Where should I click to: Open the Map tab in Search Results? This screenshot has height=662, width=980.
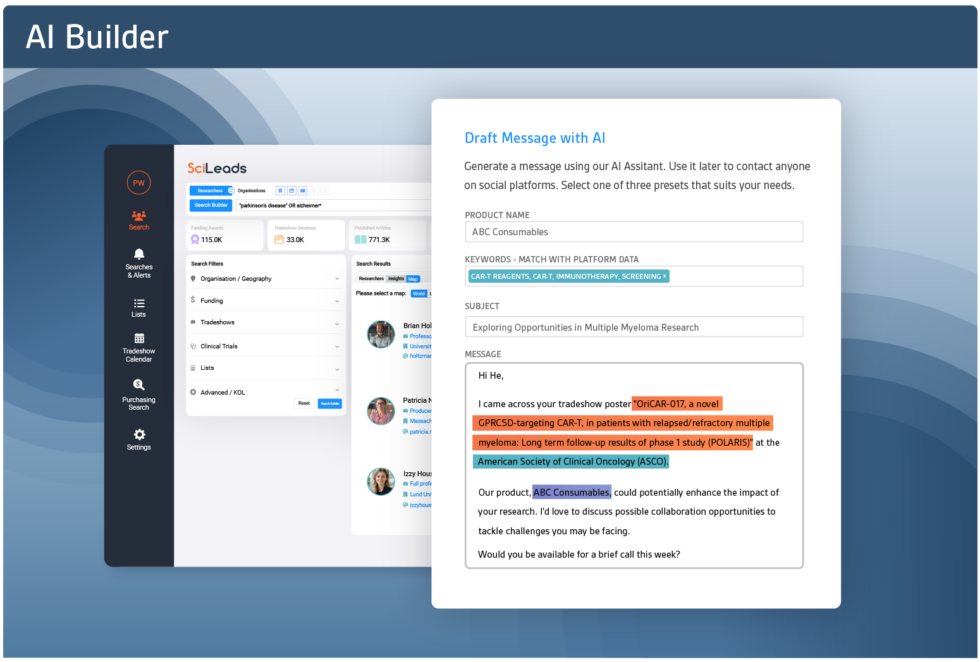[x=414, y=281]
